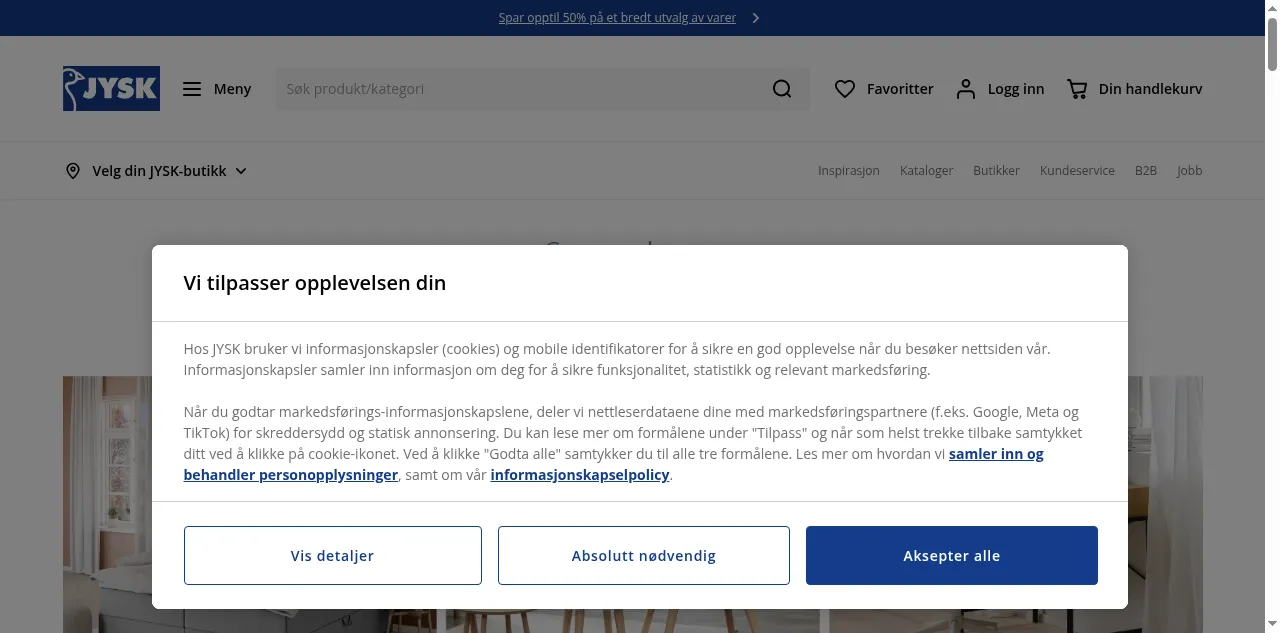Click the Din handlekurv text
This screenshot has width=1280, height=633.
(x=1150, y=89)
